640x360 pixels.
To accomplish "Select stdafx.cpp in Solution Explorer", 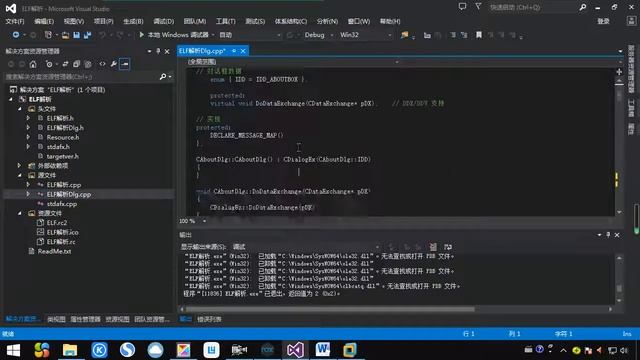I will coord(62,204).
